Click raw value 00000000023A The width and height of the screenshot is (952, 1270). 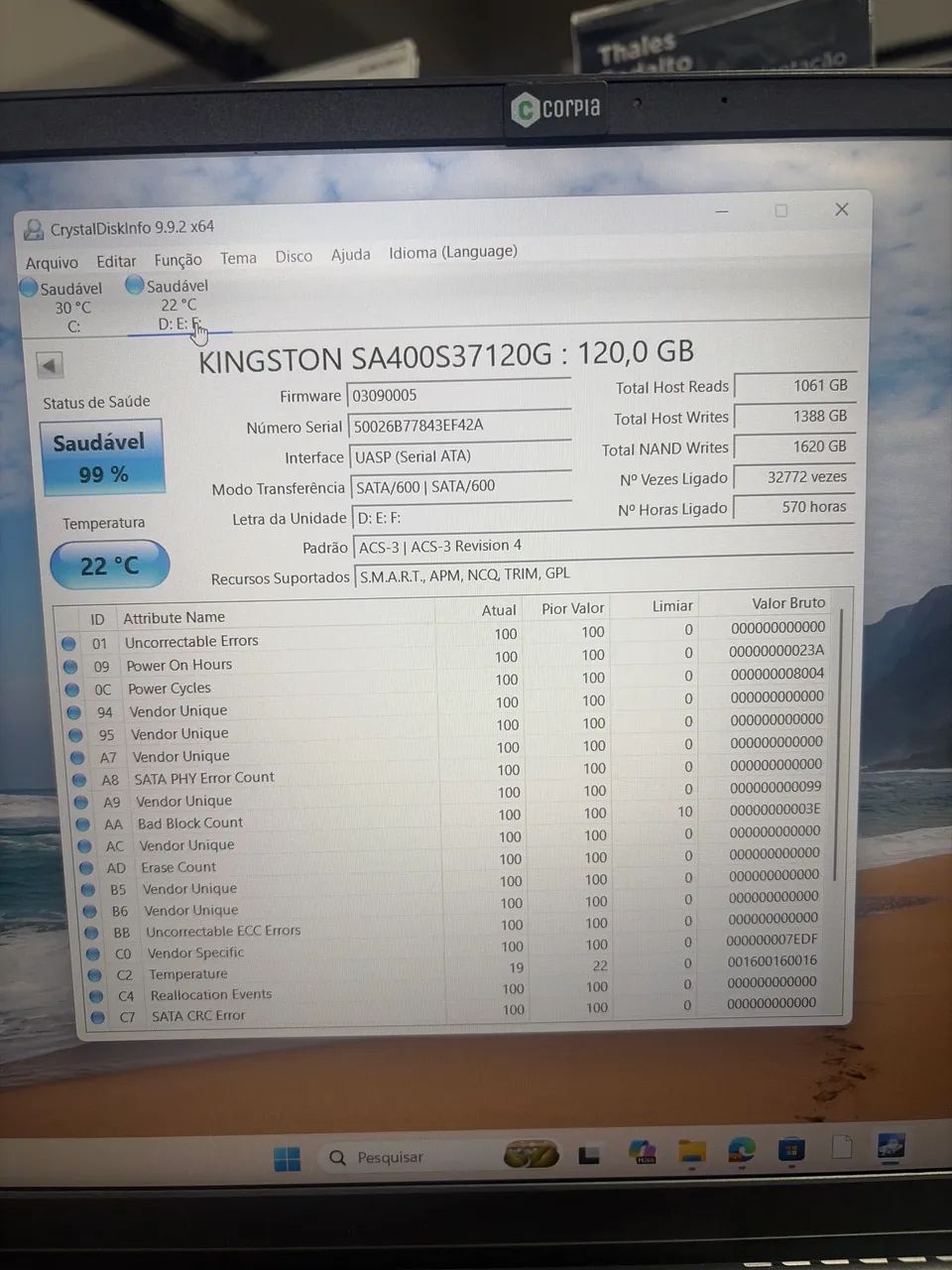pyautogui.click(x=776, y=650)
